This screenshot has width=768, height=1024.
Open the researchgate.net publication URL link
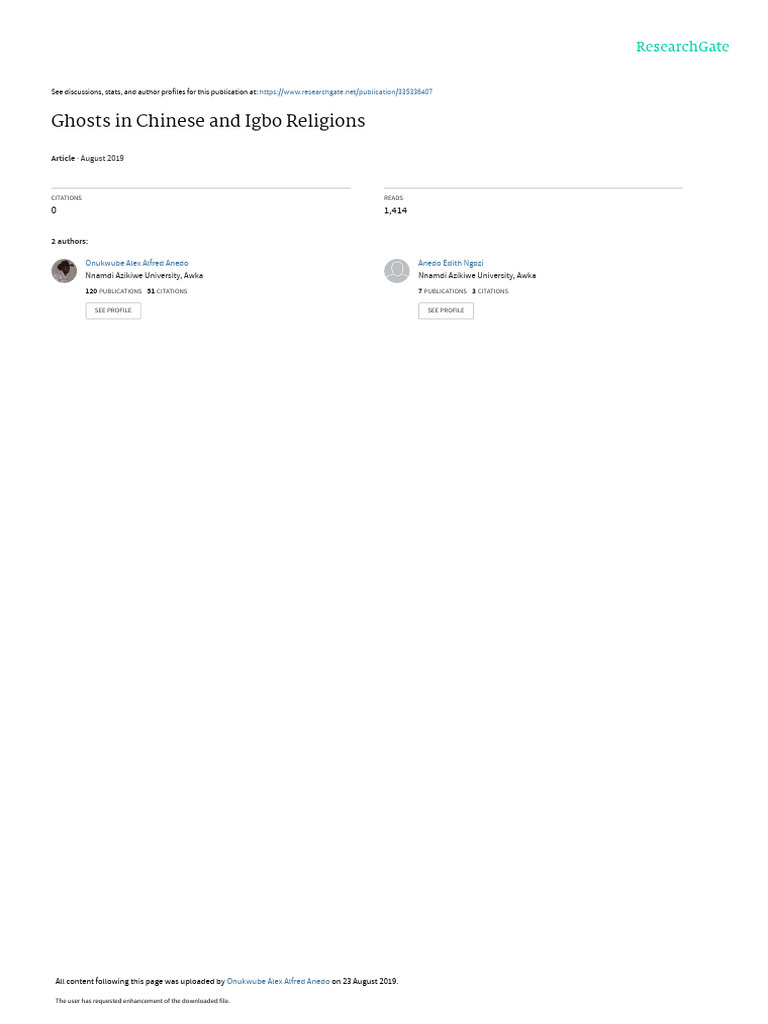tap(345, 92)
